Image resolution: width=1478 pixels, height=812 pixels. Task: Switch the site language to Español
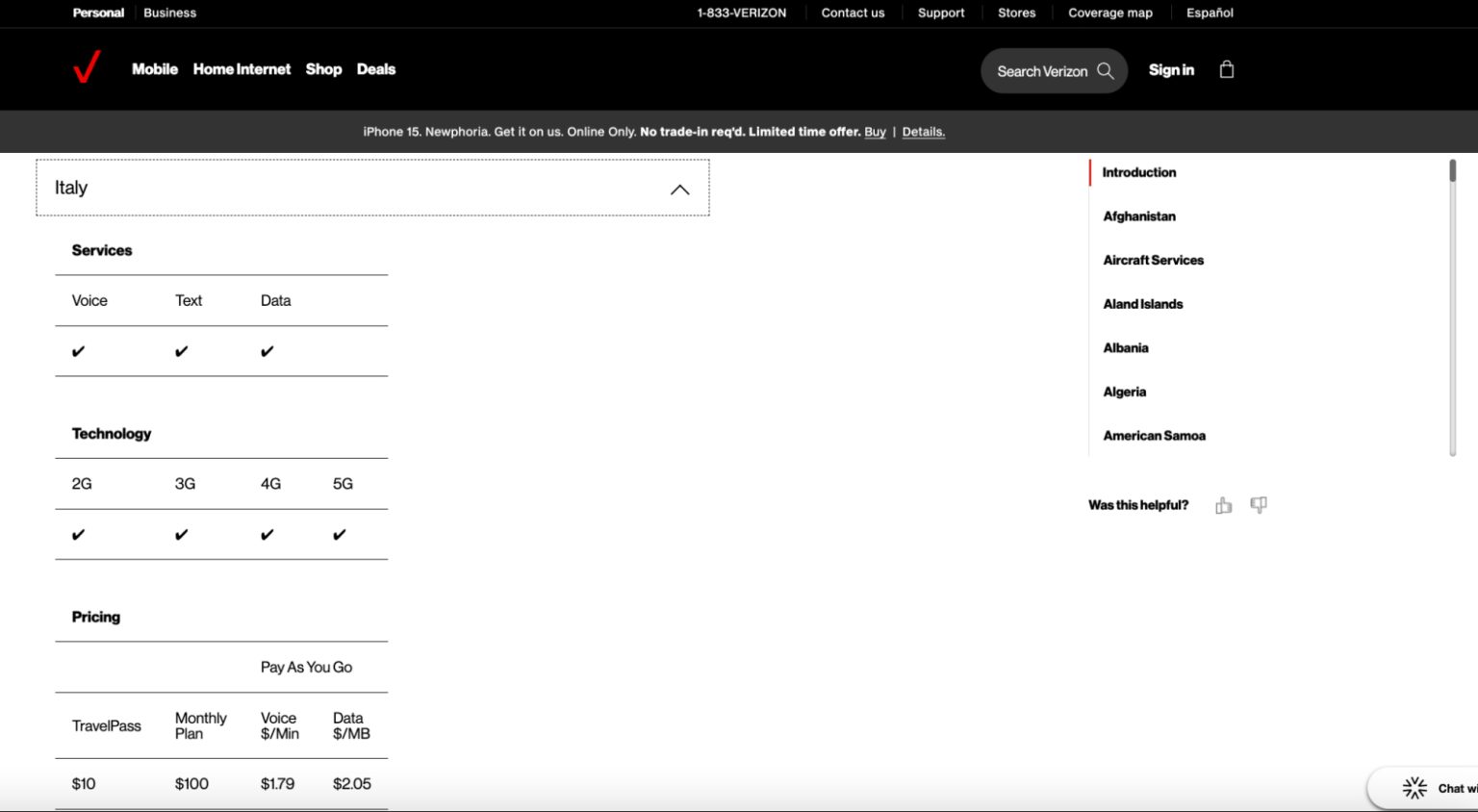[x=1209, y=13]
